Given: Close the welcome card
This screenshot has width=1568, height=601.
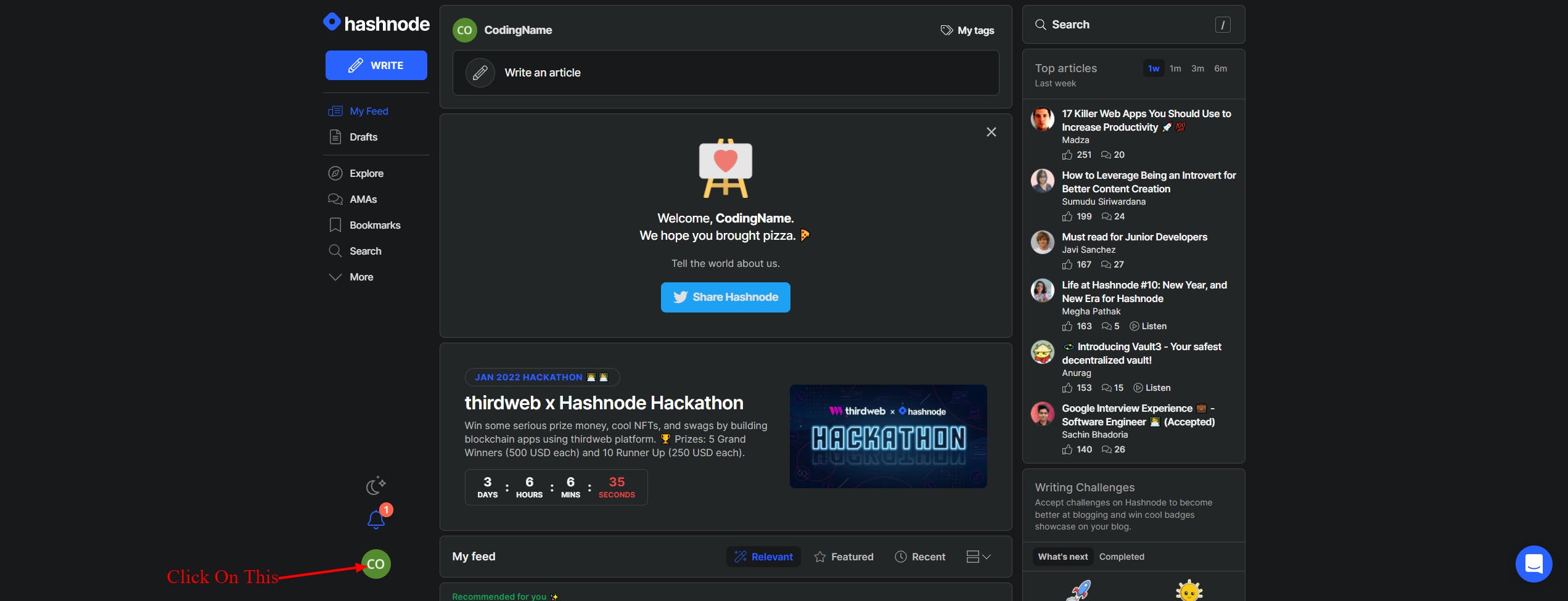Looking at the screenshot, I should coord(991,132).
